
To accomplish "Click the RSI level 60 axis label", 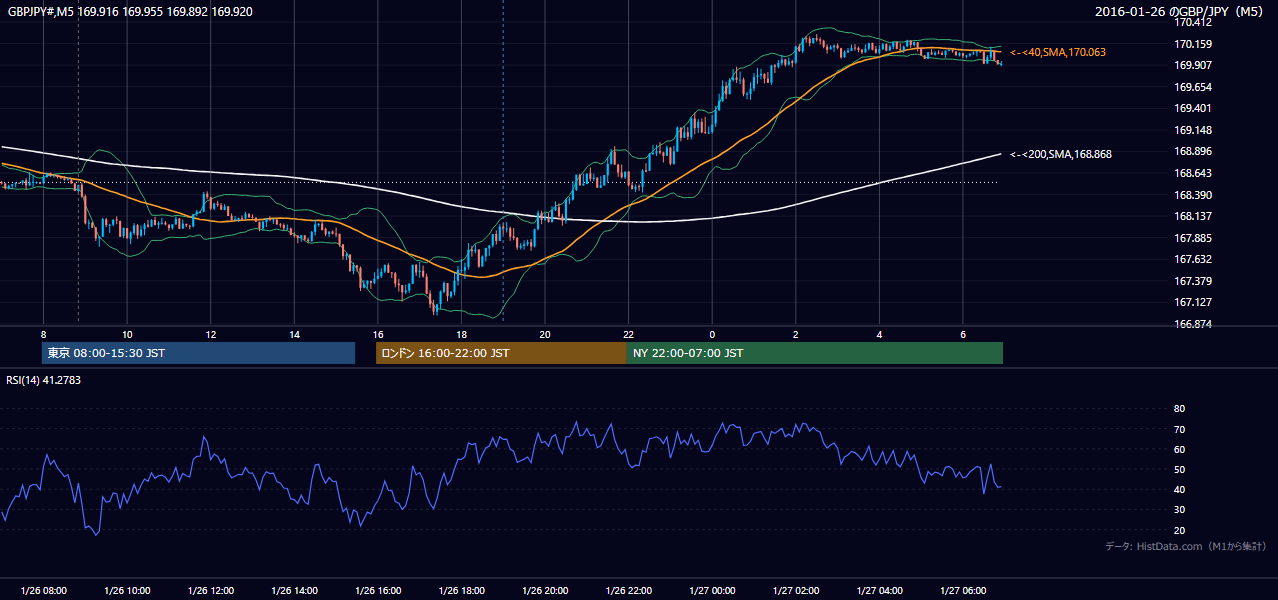I will [x=1179, y=449].
